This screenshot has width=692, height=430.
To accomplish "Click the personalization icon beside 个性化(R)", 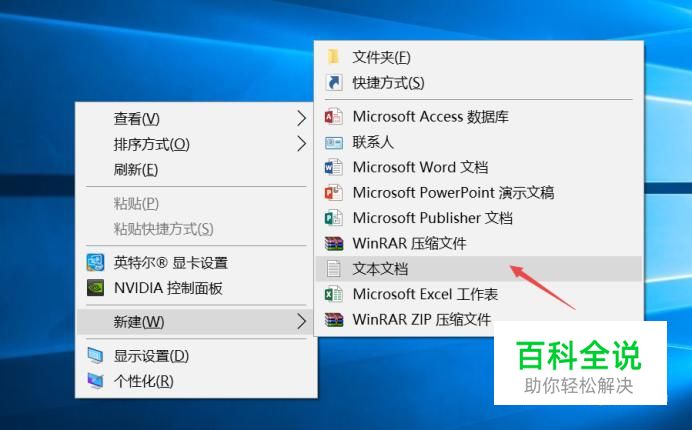I will pyautogui.click(x=95, y=381).
